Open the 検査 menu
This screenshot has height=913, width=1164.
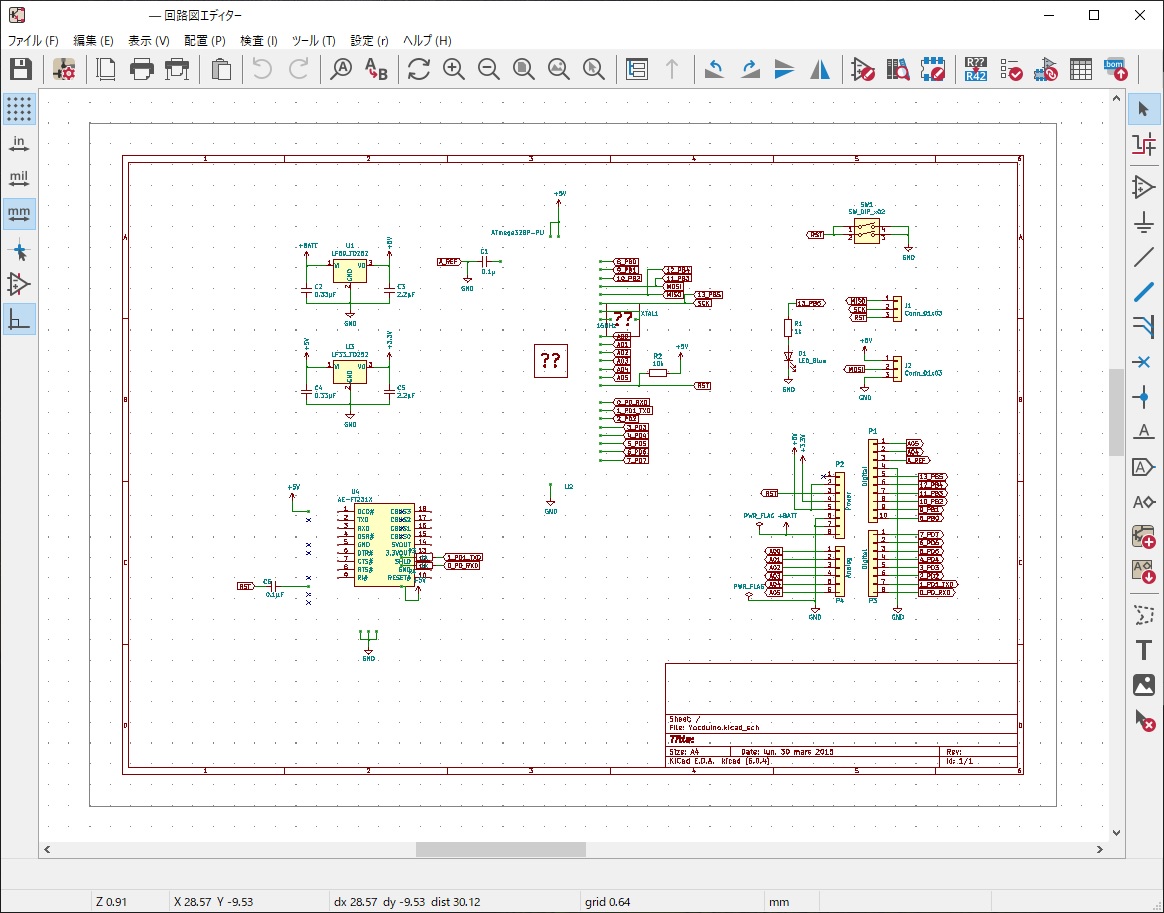point(259,41)
